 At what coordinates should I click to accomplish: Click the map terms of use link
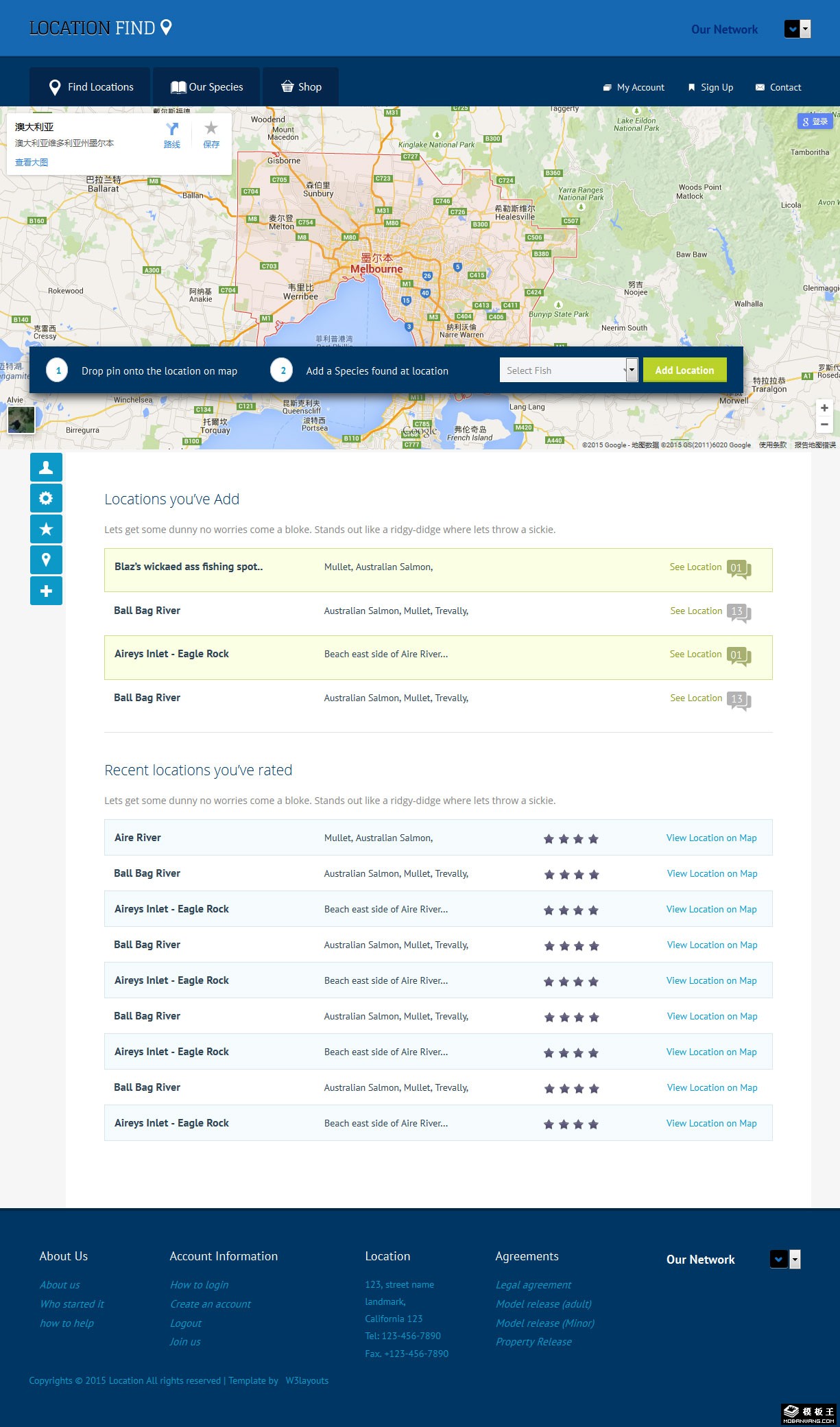773,445
